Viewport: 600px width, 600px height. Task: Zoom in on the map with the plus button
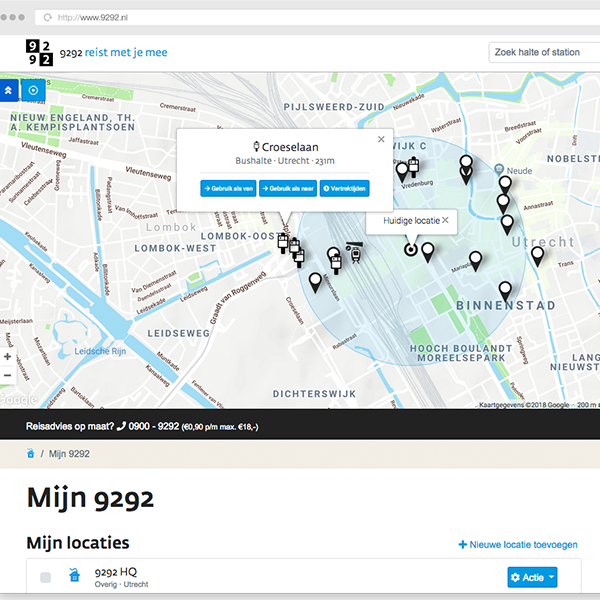[8, 357]
